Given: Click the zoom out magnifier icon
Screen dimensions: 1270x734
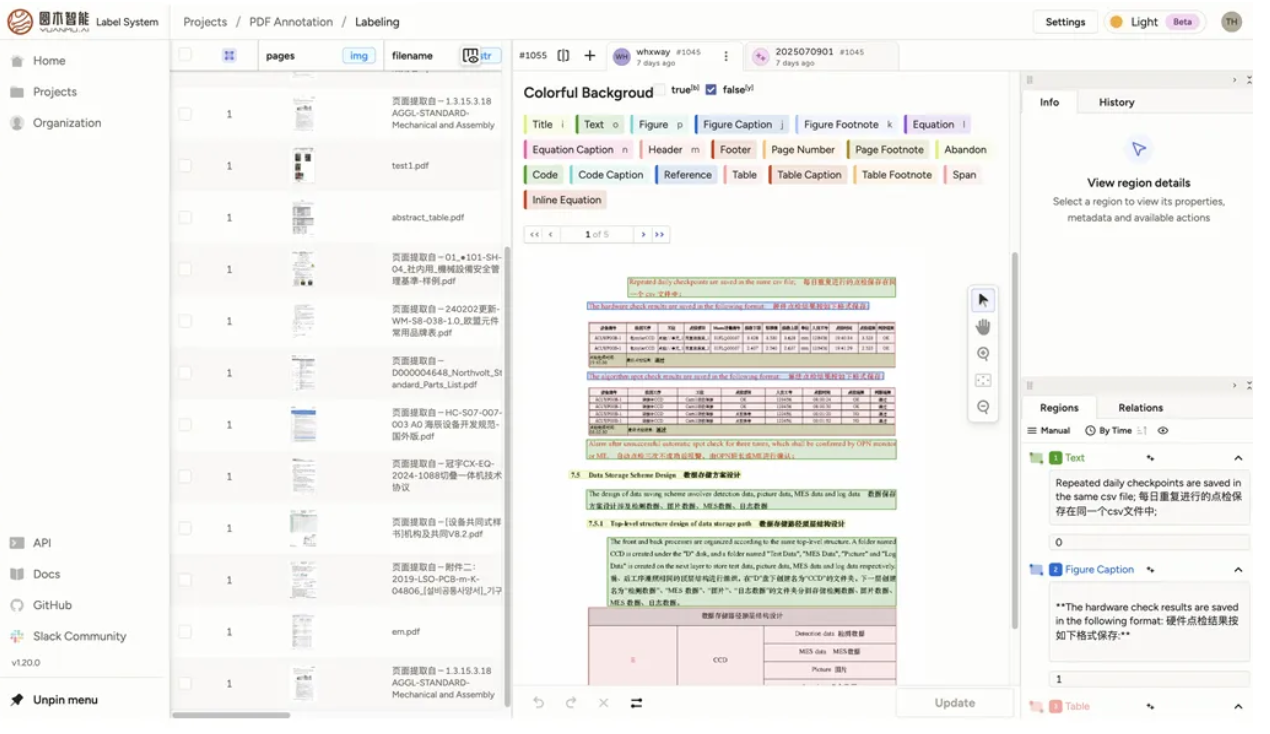Looking at the screenshot, I should (983, 407).
